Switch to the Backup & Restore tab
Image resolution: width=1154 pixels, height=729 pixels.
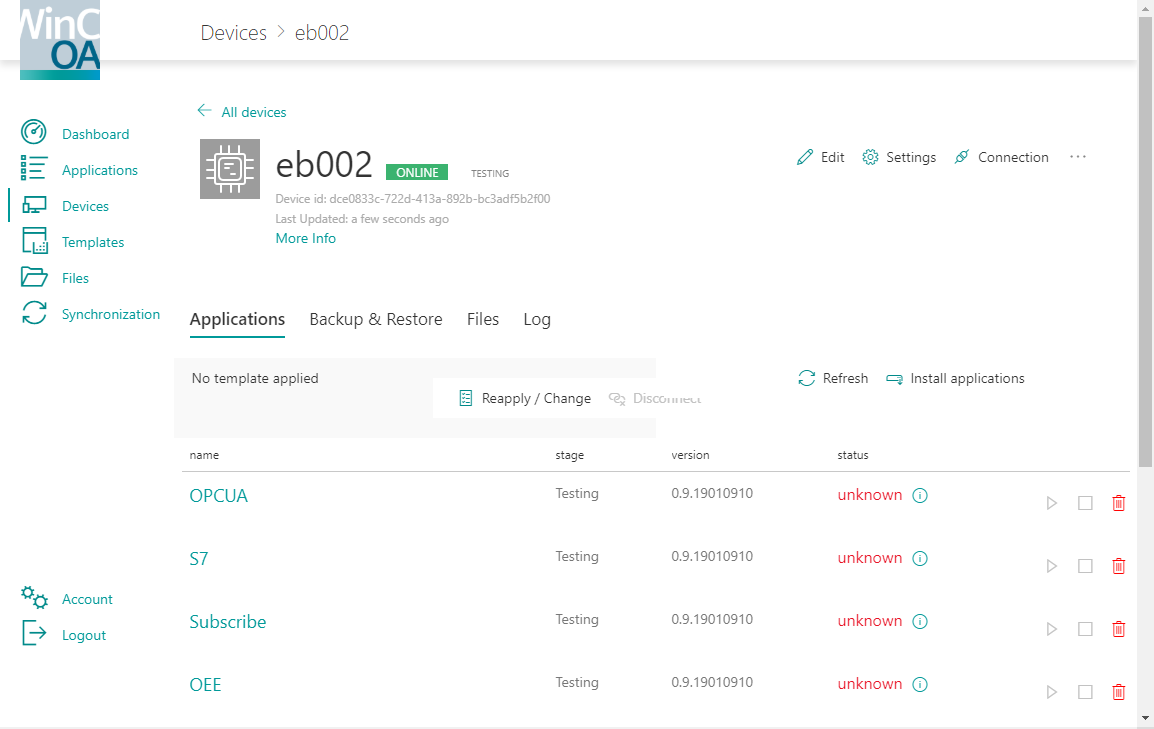(x=375, y=319)
